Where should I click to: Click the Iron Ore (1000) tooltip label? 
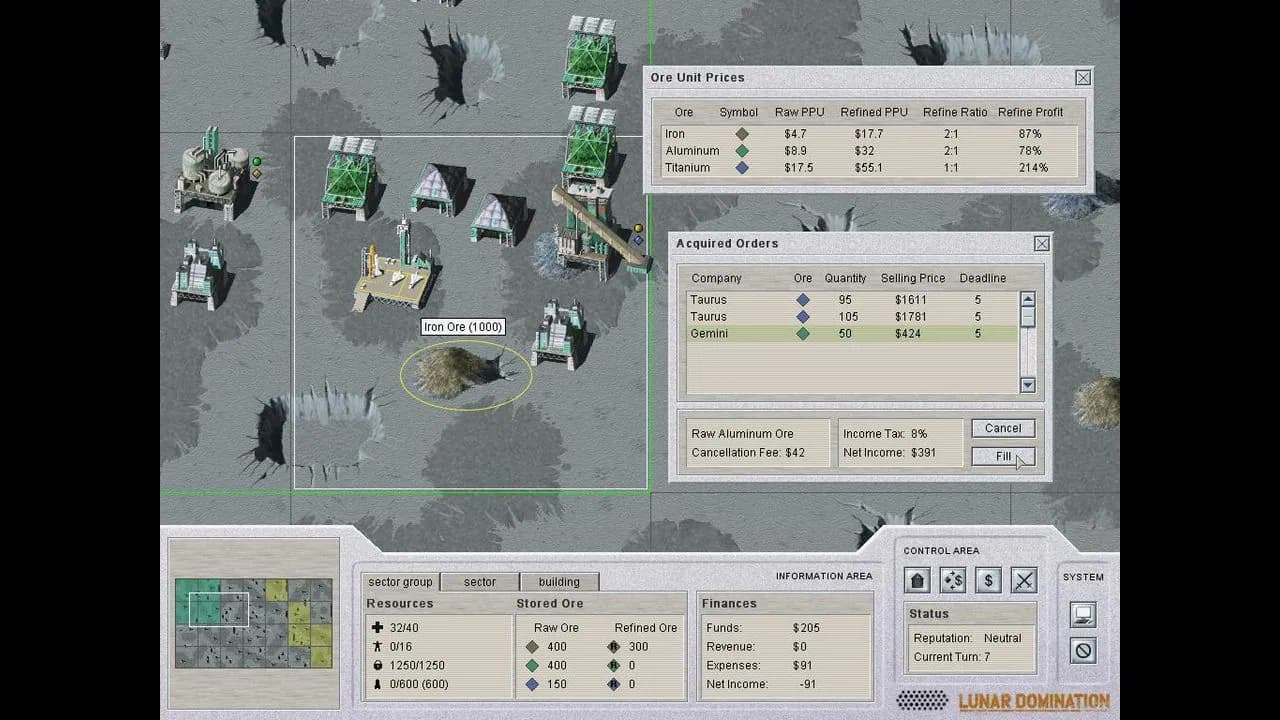tap(463, 327)
